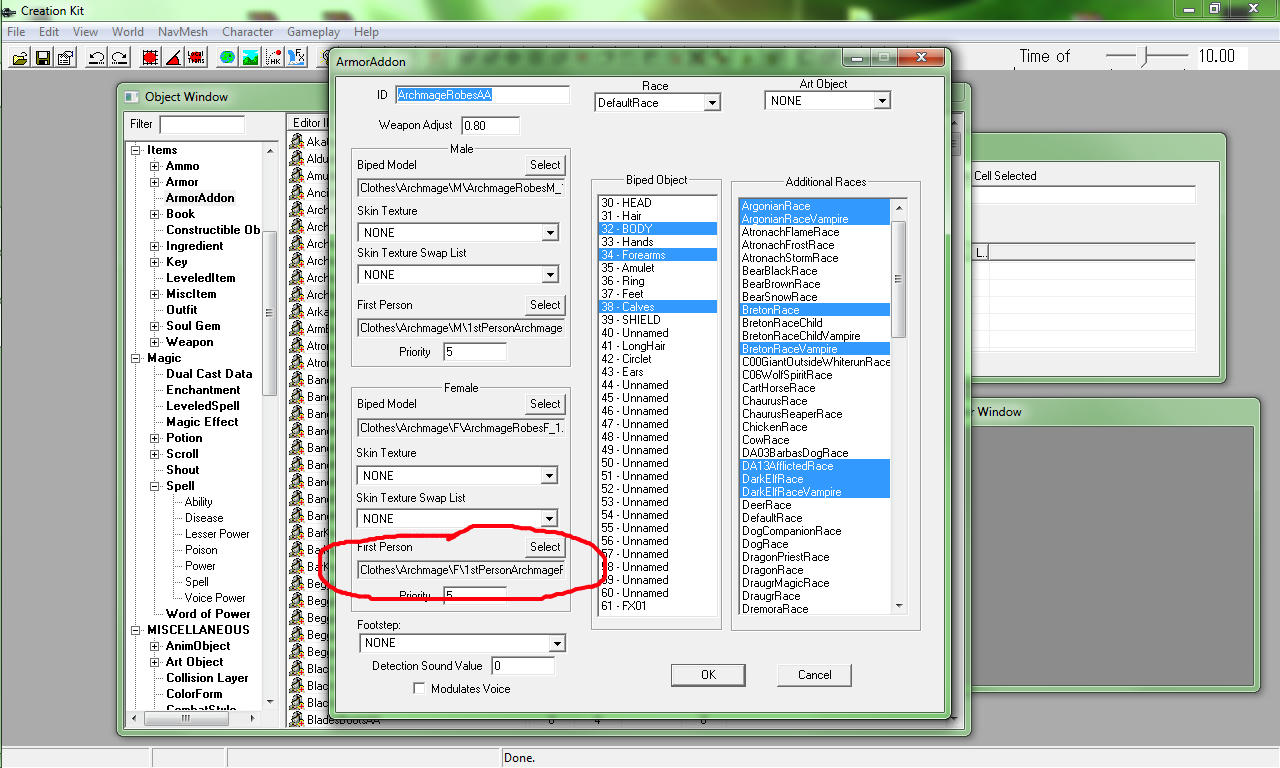Click Select for Female First Person model

[545, 547]
